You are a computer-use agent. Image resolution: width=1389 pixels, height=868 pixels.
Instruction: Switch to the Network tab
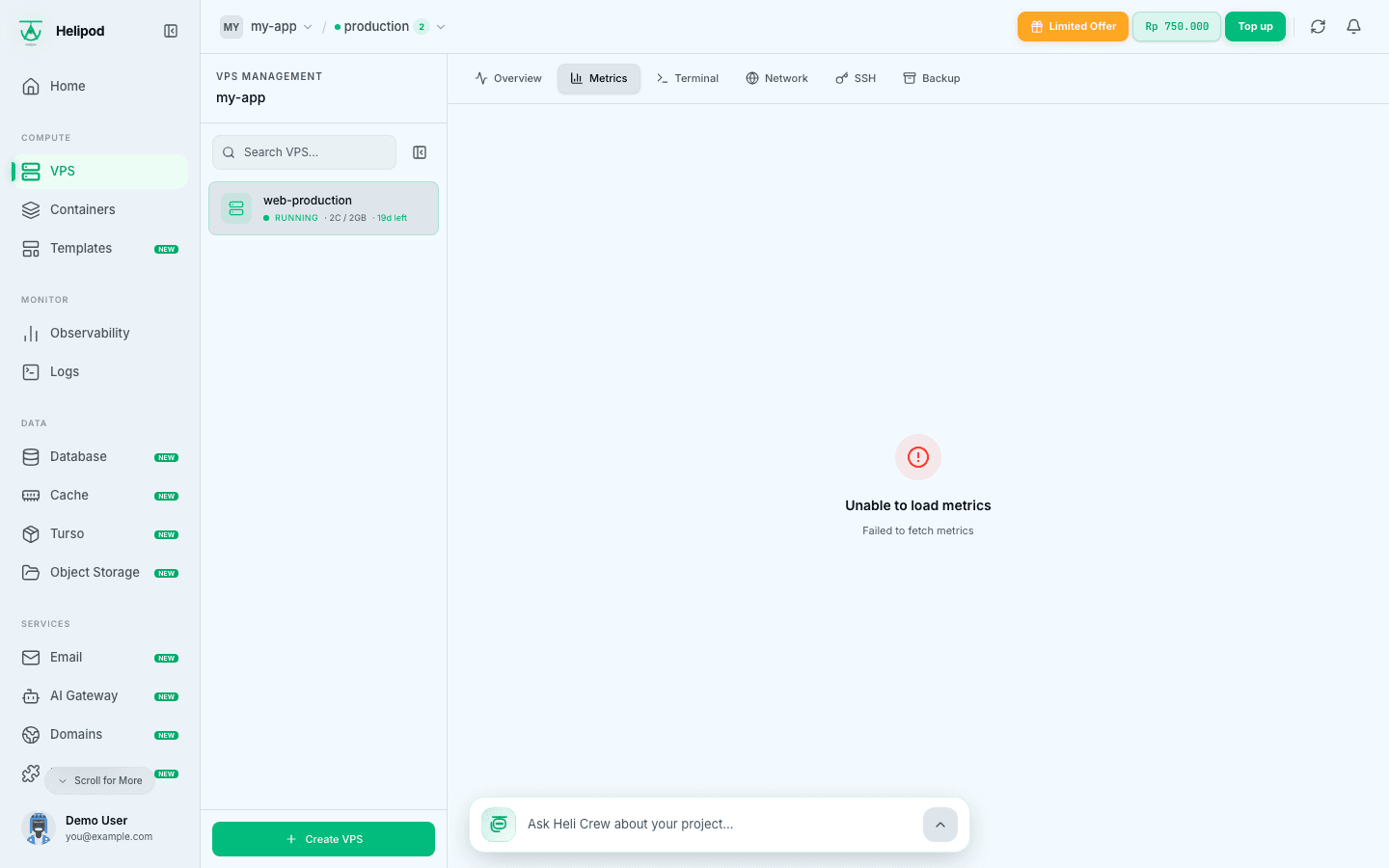pos(776,78)
